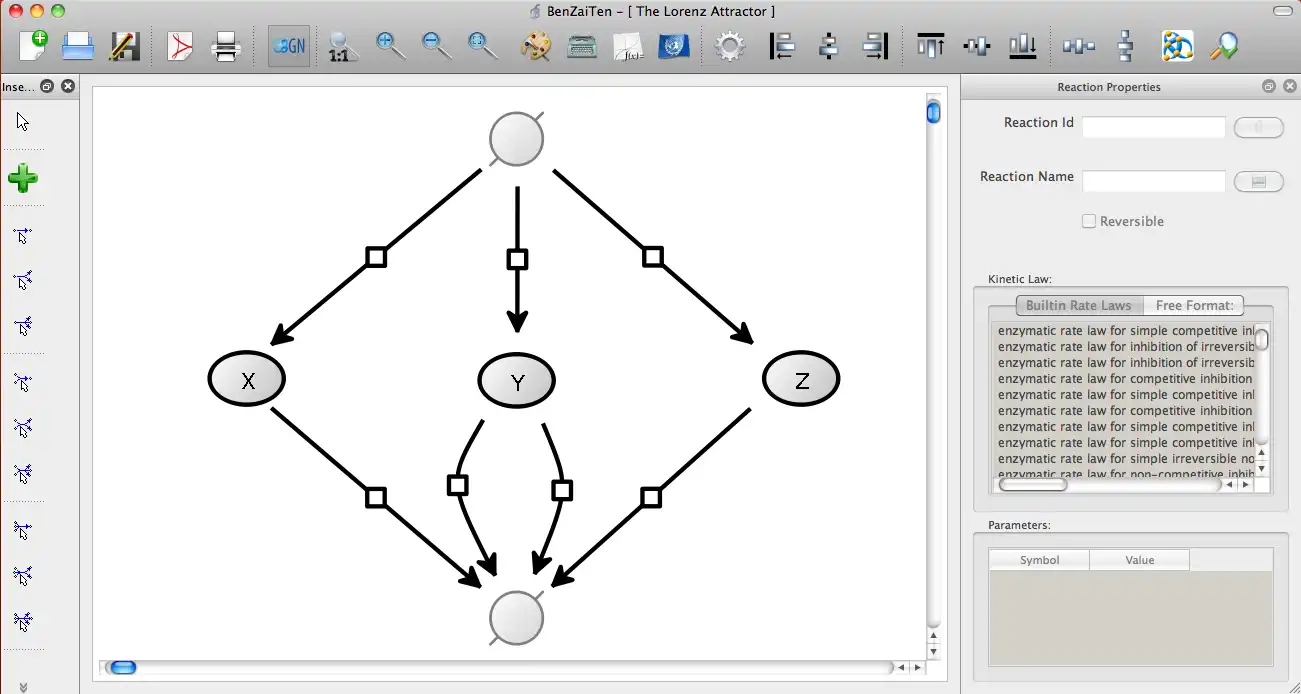The width and height of the screenshot is (1301, 694).
Task: Fit diagram to window with the magnifier icon
Action: click(x=483, y=45)
